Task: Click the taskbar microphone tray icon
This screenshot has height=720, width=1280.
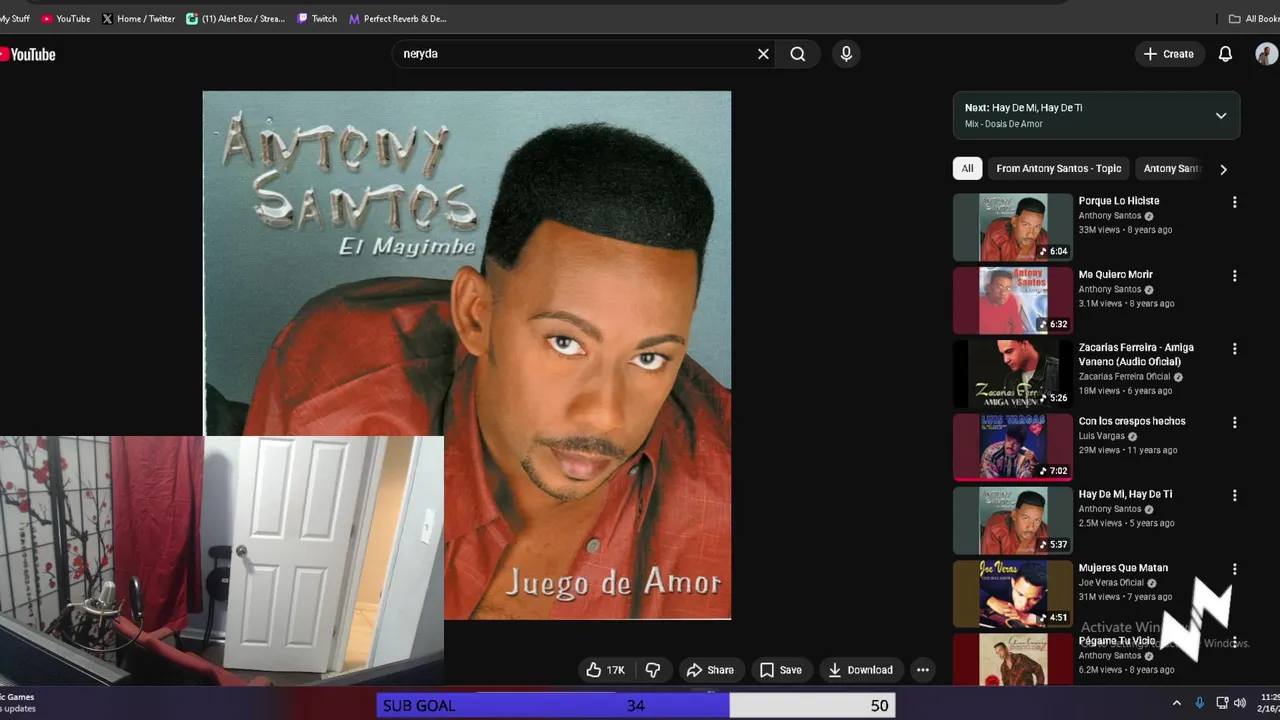Action: (x=1200, y=703)
